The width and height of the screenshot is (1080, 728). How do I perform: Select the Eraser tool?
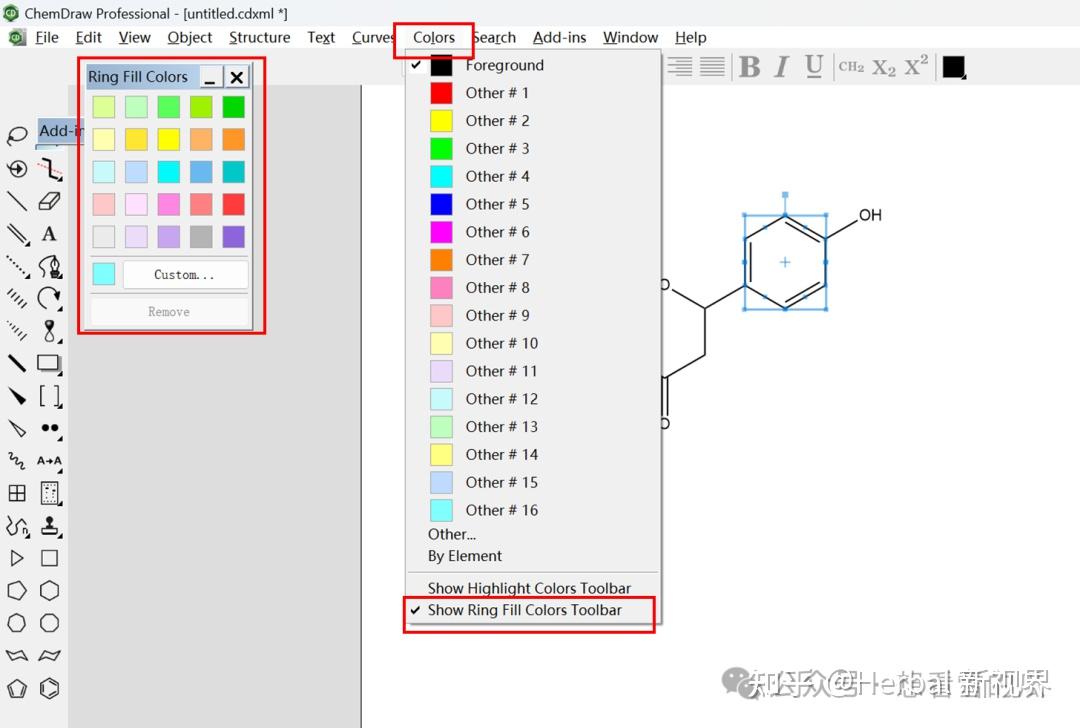pos(50,202)
